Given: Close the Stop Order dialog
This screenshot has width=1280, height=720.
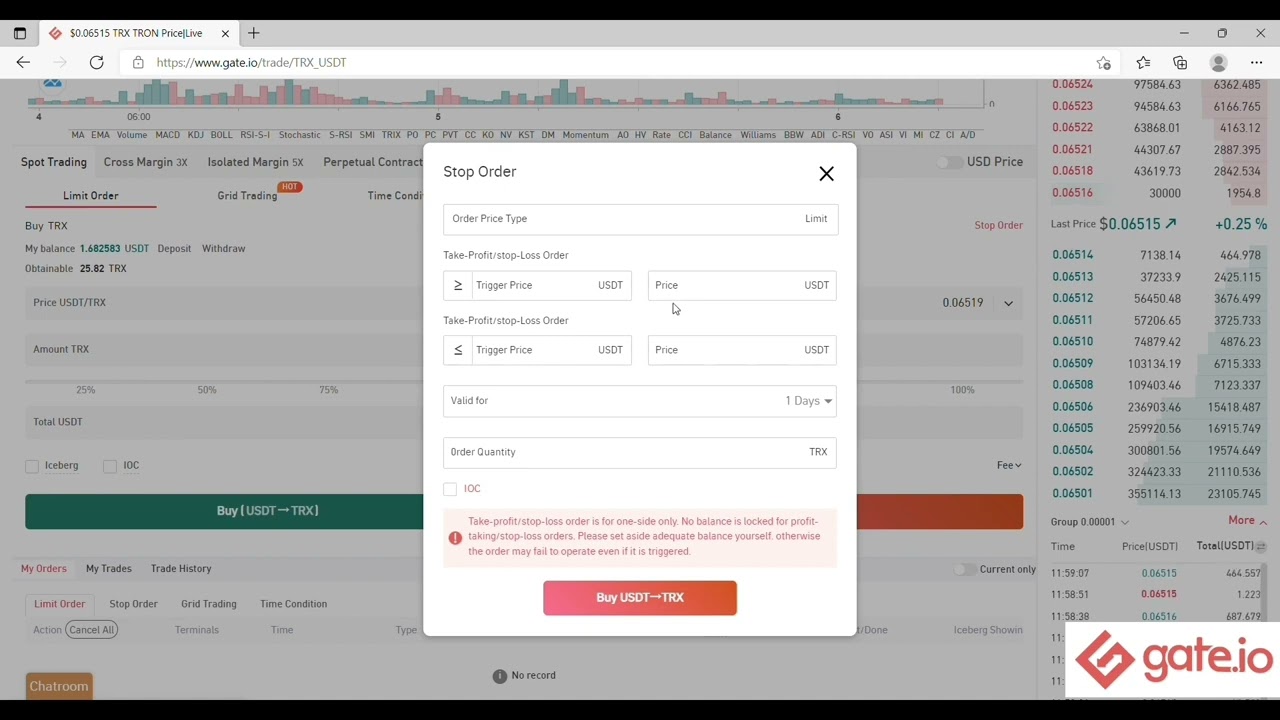Looking at the screenshot, I should [x=826, y=174].
